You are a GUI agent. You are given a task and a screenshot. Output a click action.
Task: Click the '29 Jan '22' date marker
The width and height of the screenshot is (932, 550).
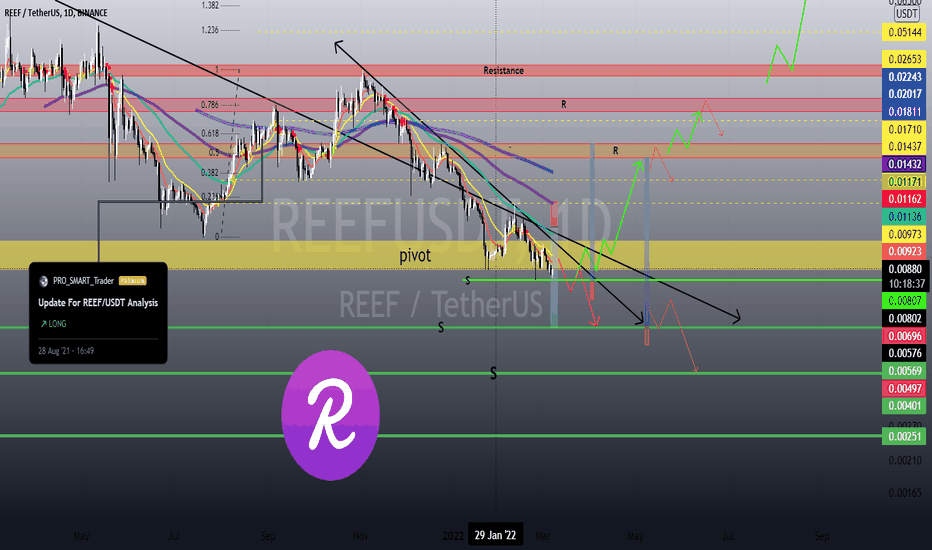(x=495, y=535)
